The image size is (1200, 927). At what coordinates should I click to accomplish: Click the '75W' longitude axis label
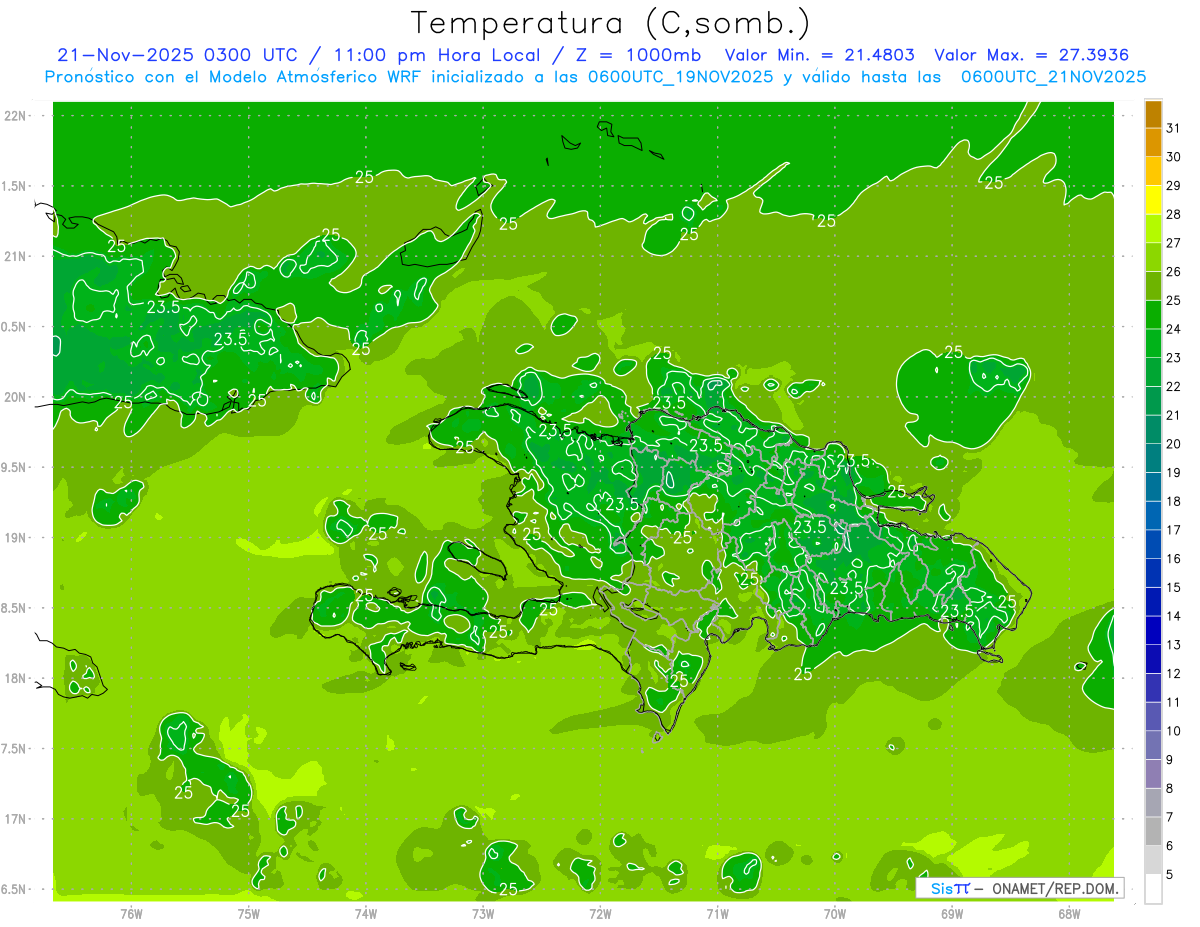pos(249,914)
